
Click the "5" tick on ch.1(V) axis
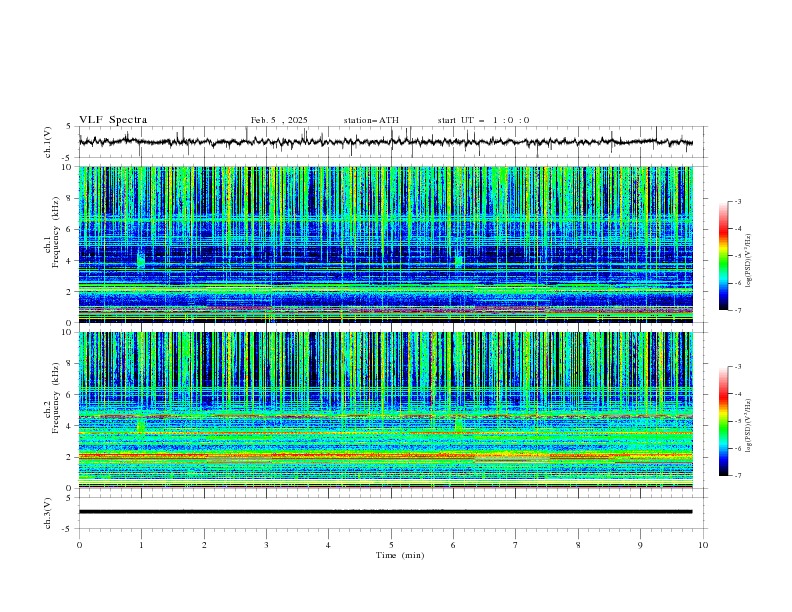pyautogui.click(x=70, y=126)
